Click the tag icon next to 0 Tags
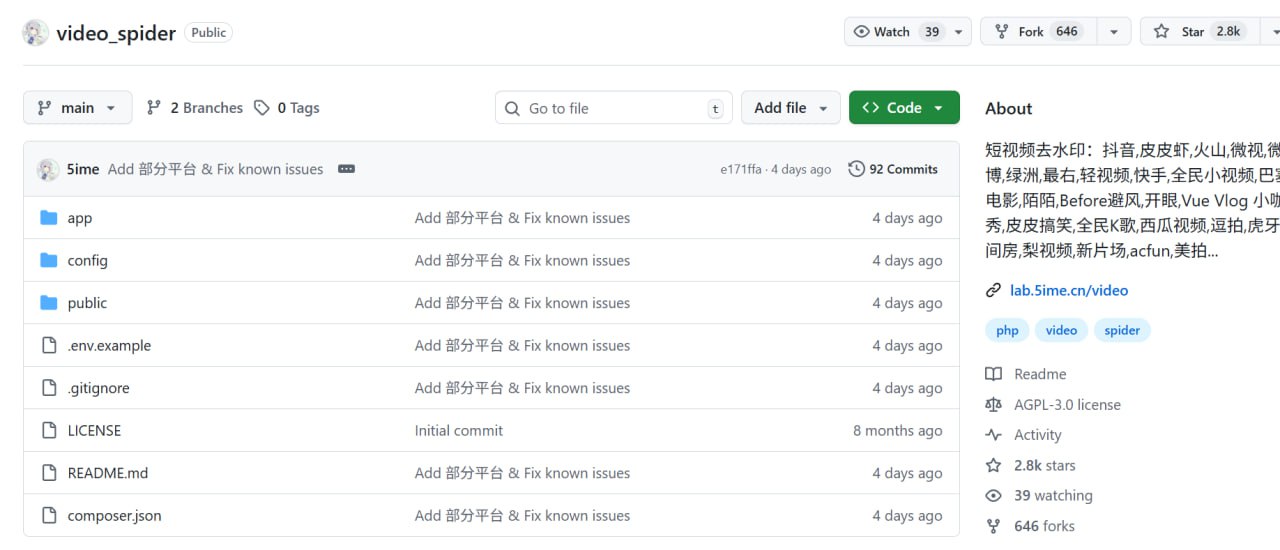Image resolution: width=1280 pixels, height=550 pixels. (x=262, y=108)
